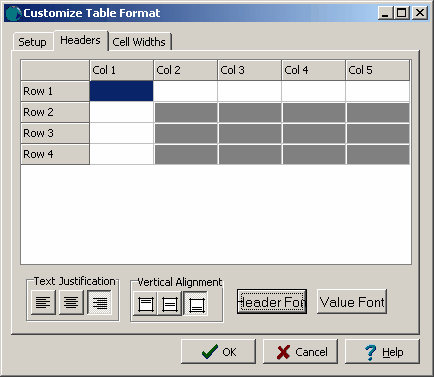434x377 pixels.
Task: Select the Headers tab
Action: pos(81,40)
